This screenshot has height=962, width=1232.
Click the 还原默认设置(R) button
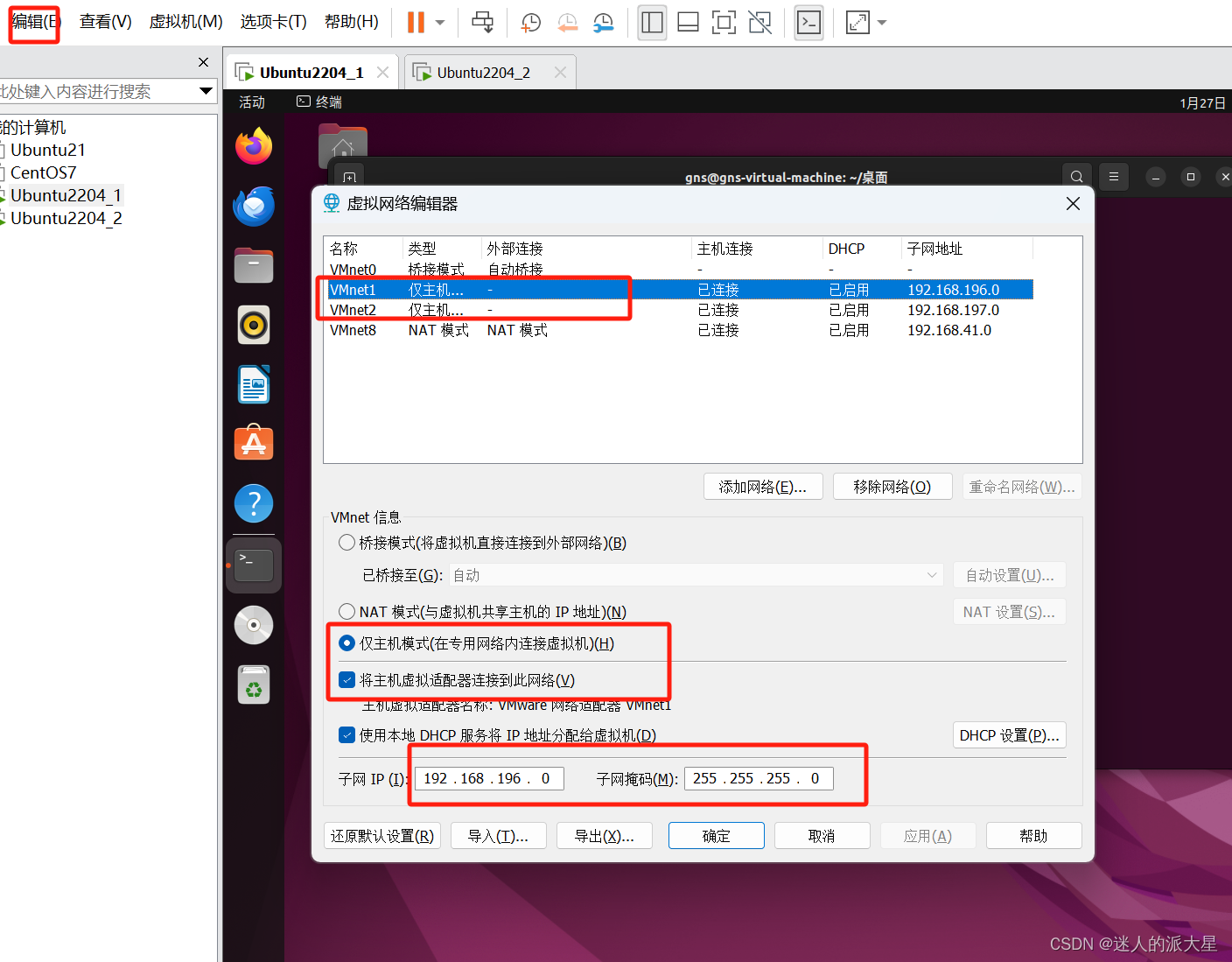(382, 836)
